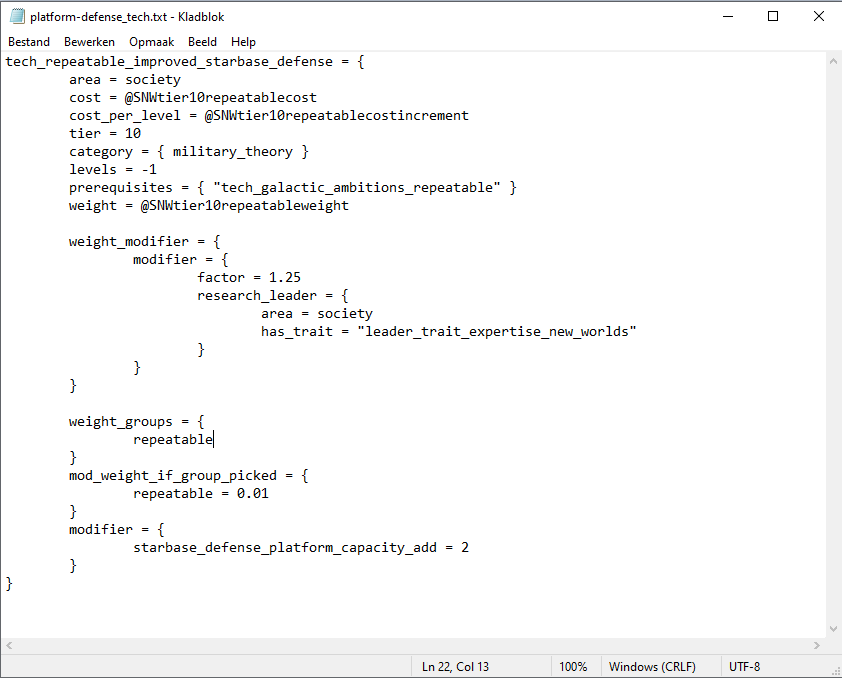Click the 100% zoom indicator in status bar

(x=573, y=667)
